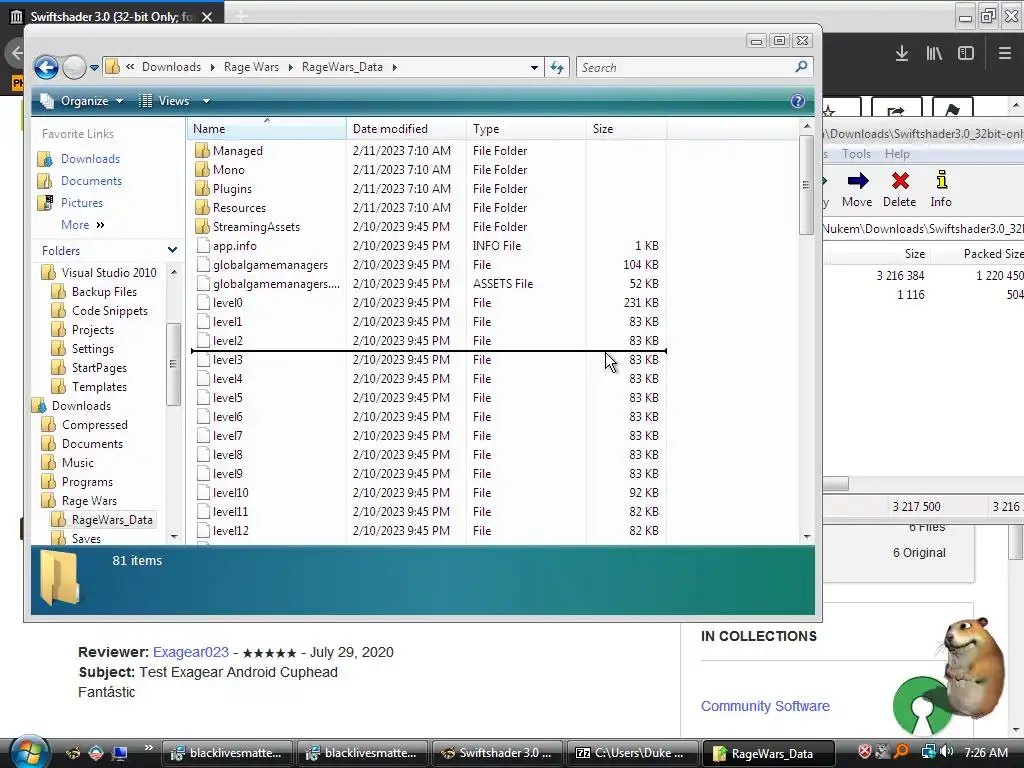Select Templates folder in tree
The width and height of the screenshot is (1024, 768).
tap(99, 387)
